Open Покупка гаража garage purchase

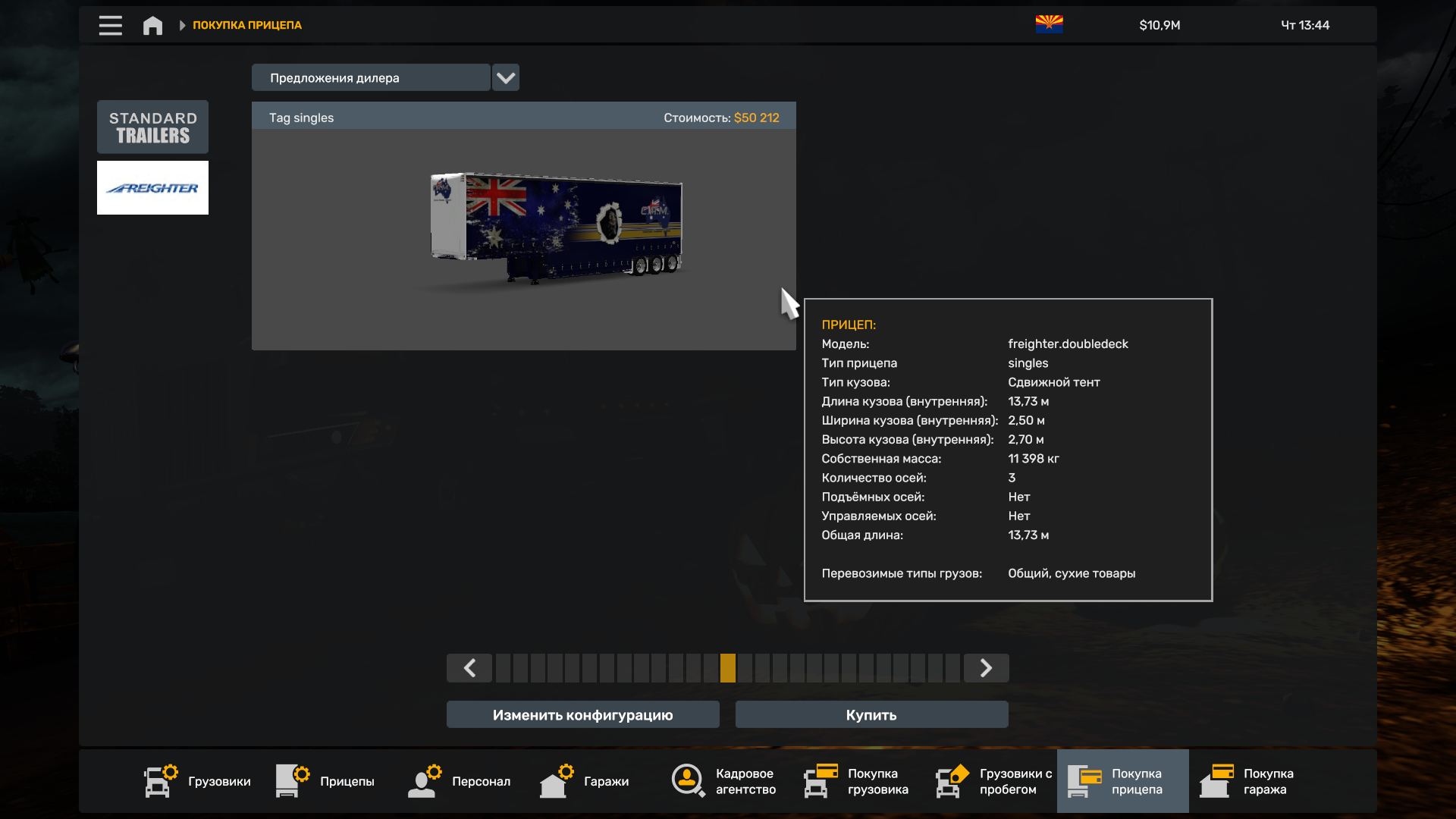click(1247, 781)
